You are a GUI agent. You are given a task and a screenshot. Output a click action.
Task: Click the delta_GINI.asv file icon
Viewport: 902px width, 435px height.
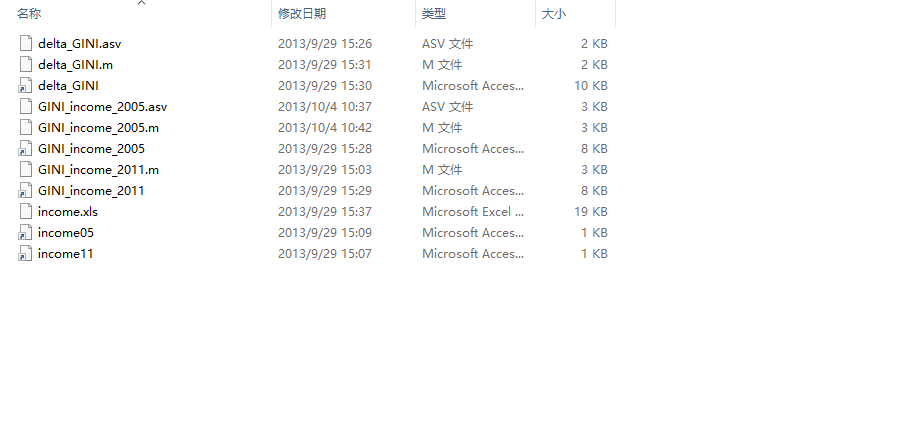[x=26, y=44]
